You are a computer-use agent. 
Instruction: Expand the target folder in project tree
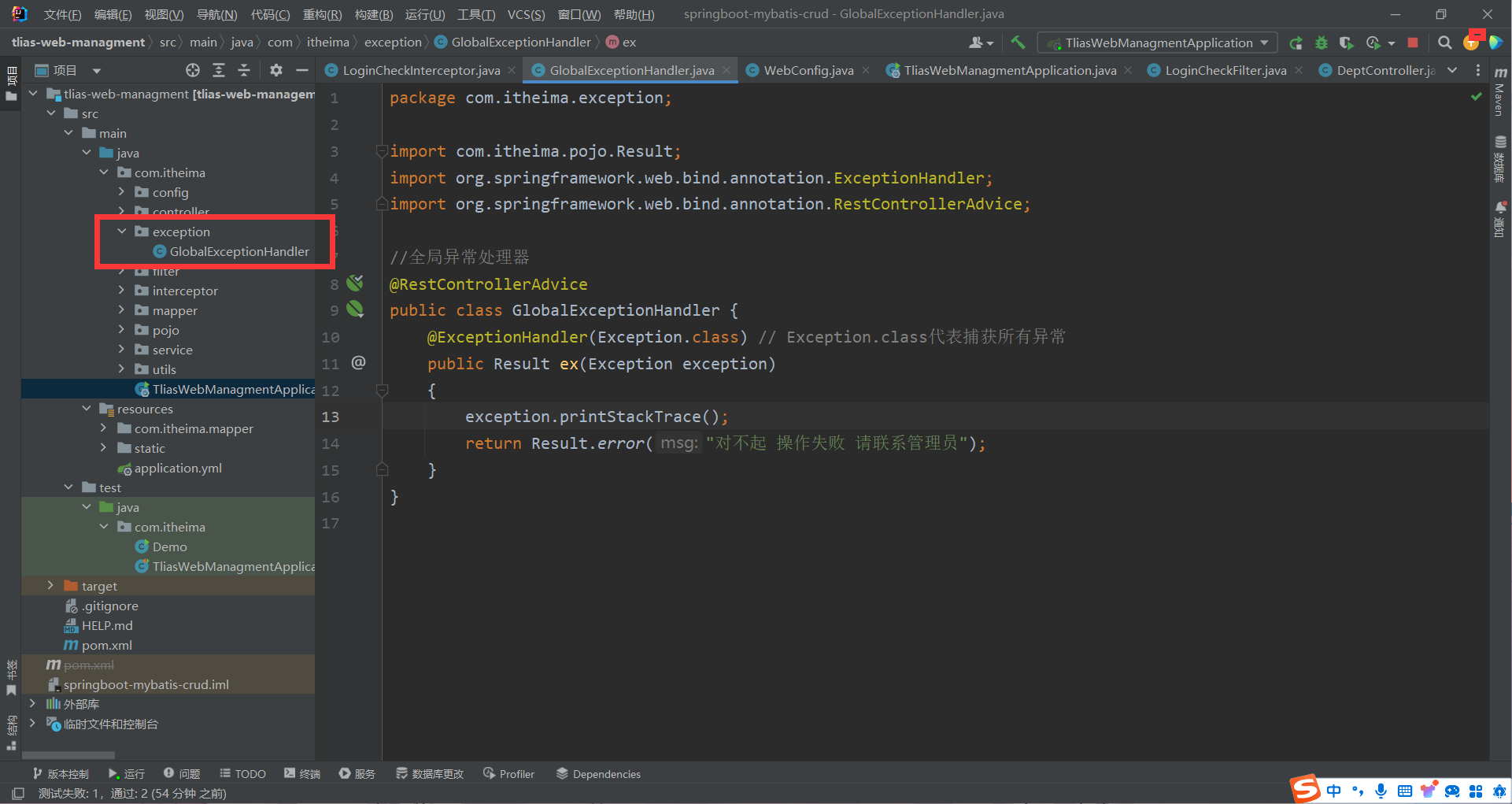coord(50,586)
